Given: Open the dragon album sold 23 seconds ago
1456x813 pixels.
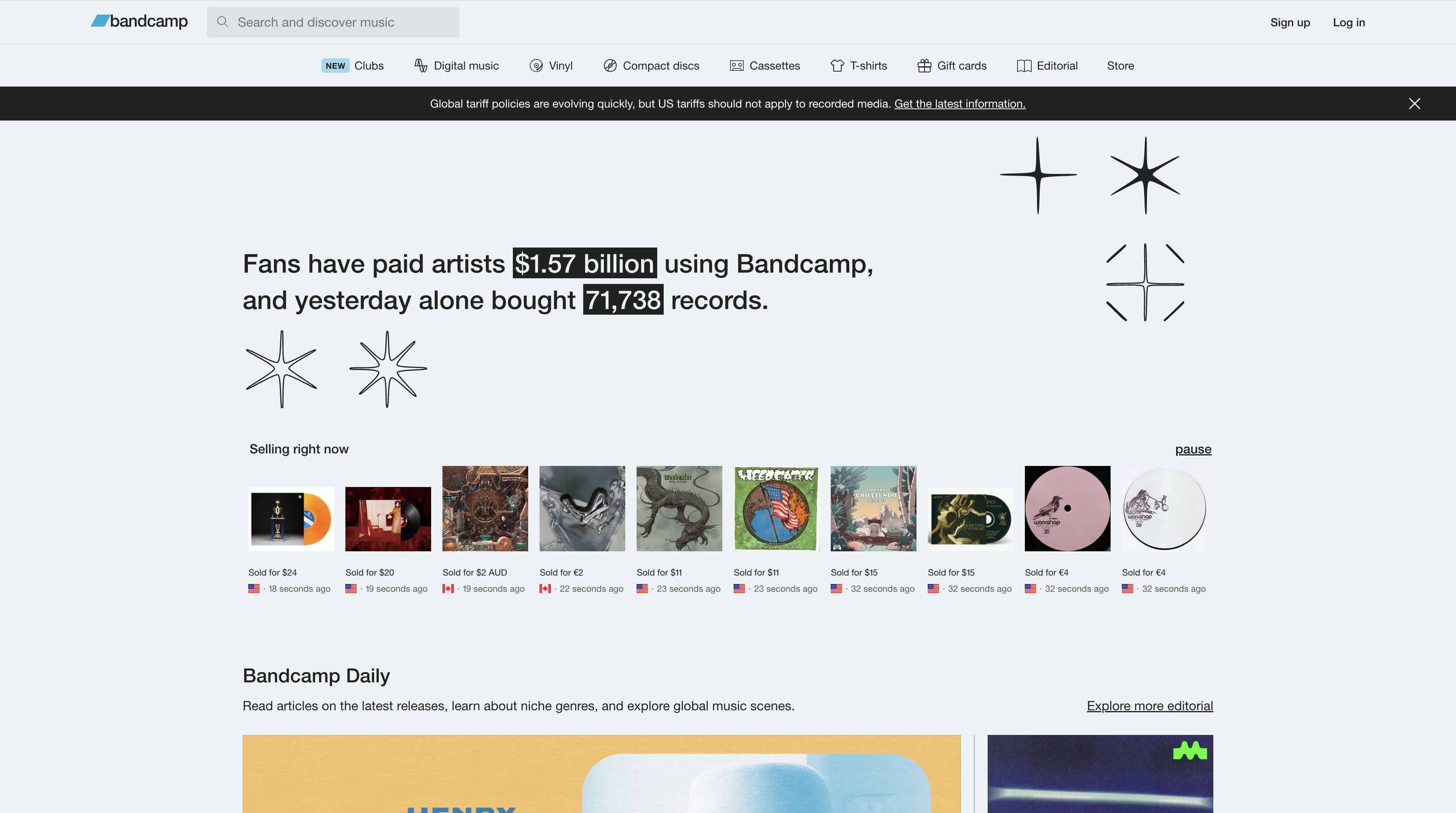Looking at the screenshot, I should [679, 508].
